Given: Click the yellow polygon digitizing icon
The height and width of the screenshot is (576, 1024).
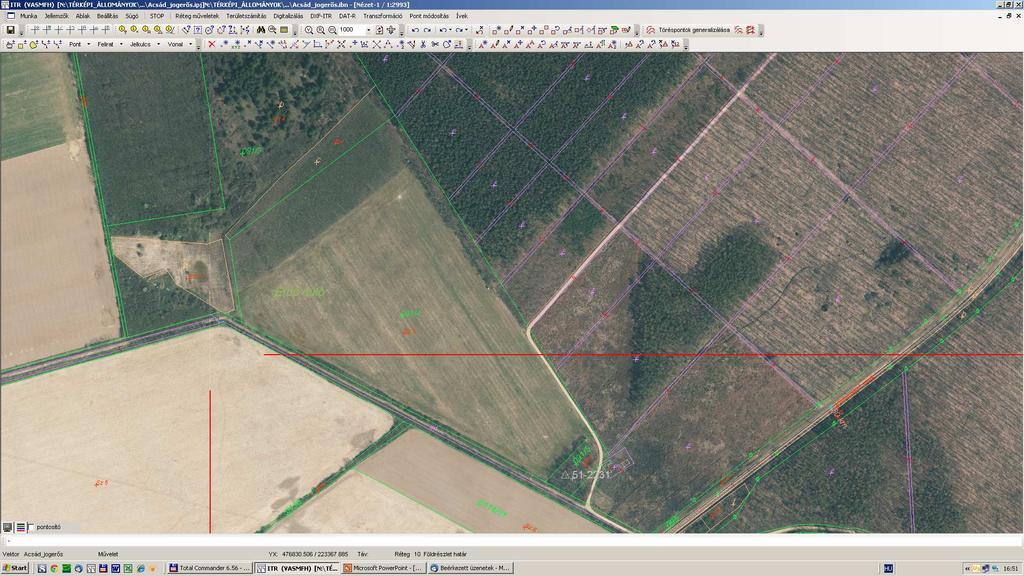Looking at the screenshot, I should pos(33,44).
